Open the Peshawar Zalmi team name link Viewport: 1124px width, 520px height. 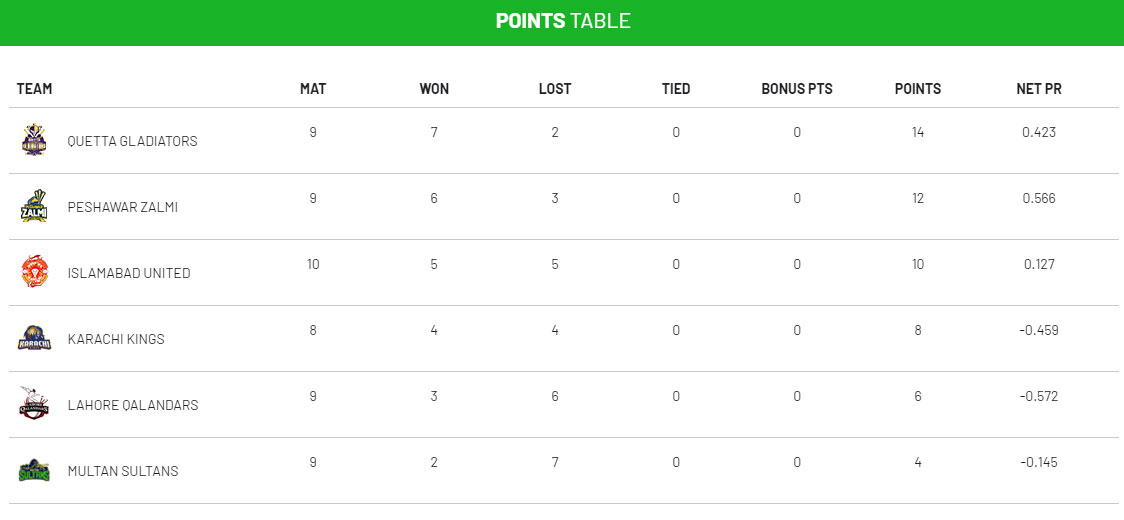tap(122, 207)
